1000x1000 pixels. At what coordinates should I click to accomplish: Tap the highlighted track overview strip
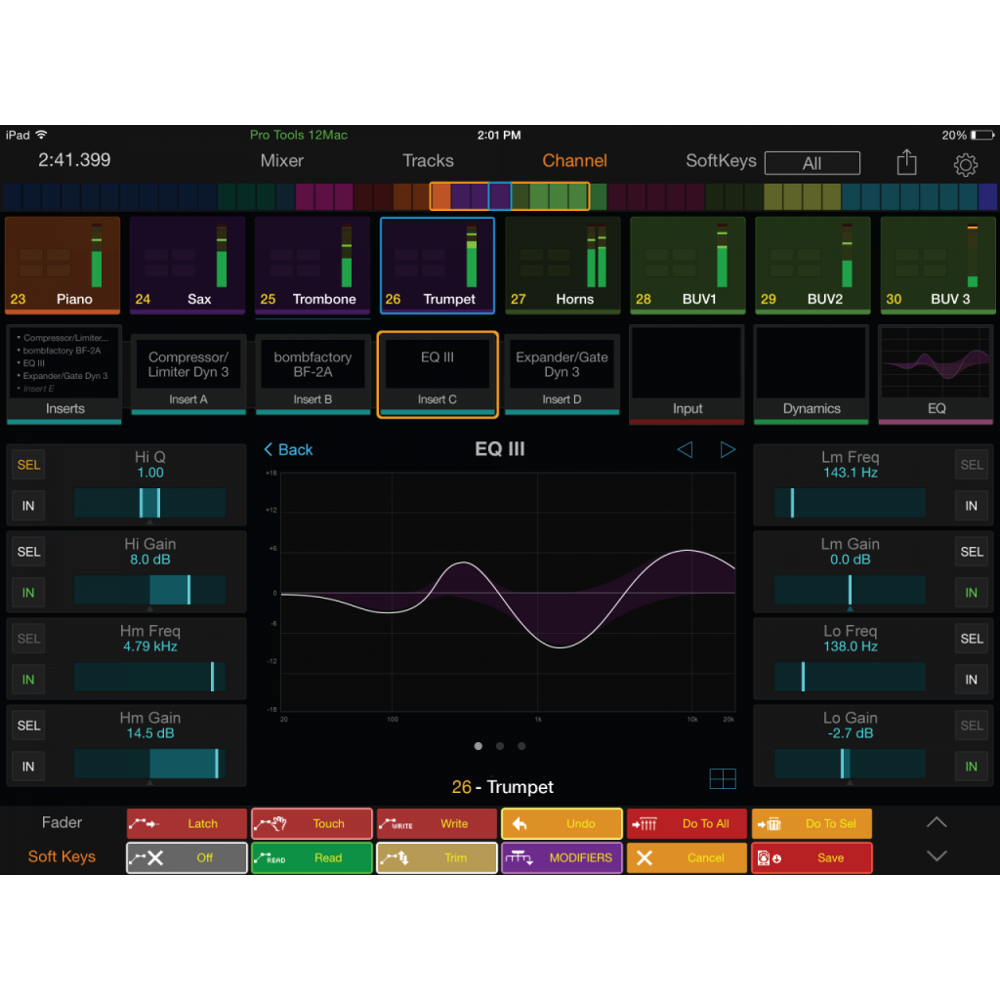point(509,196)
